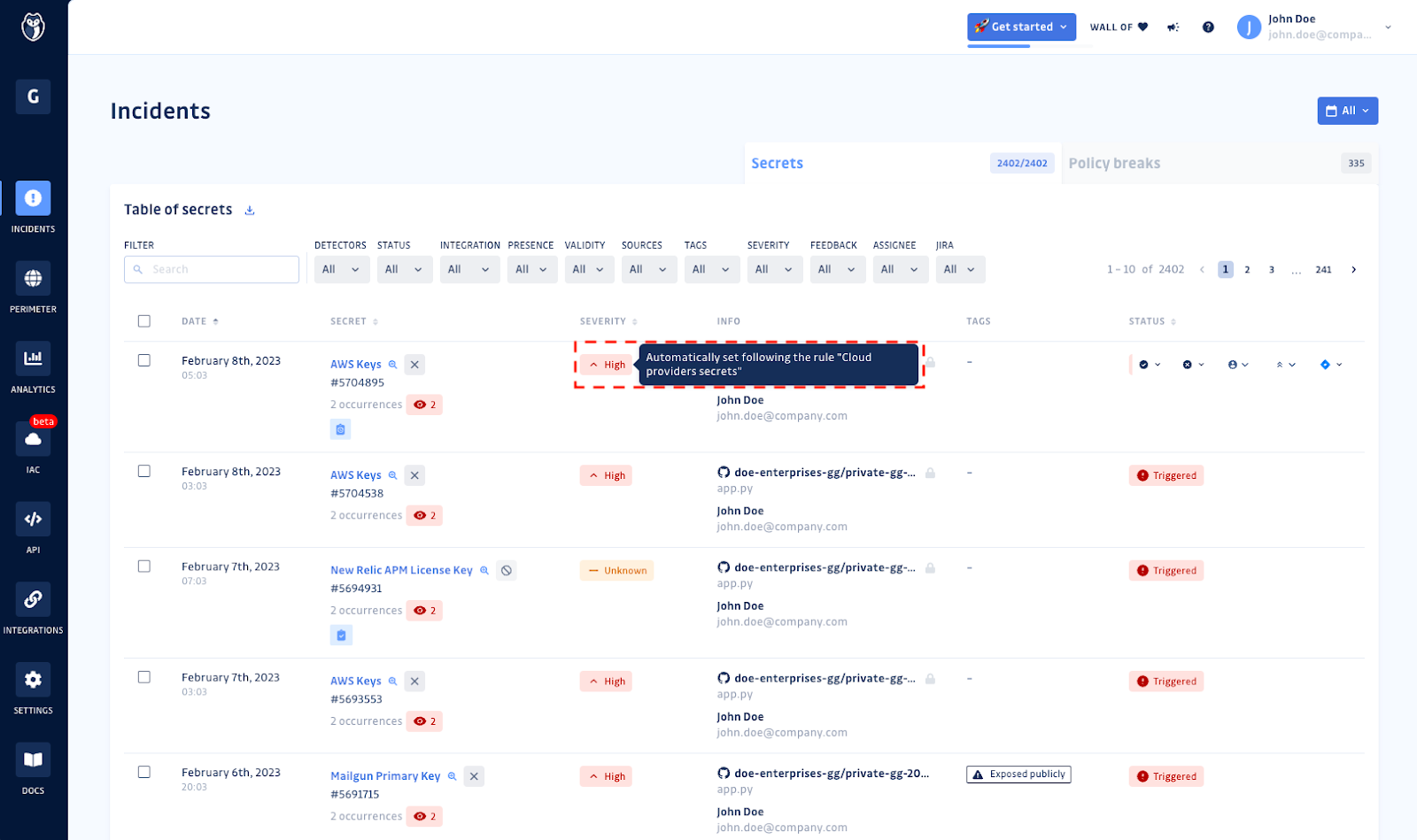Go to page 2 of results
This screenshot has width=1417, height=840.
click(1247, 270)
